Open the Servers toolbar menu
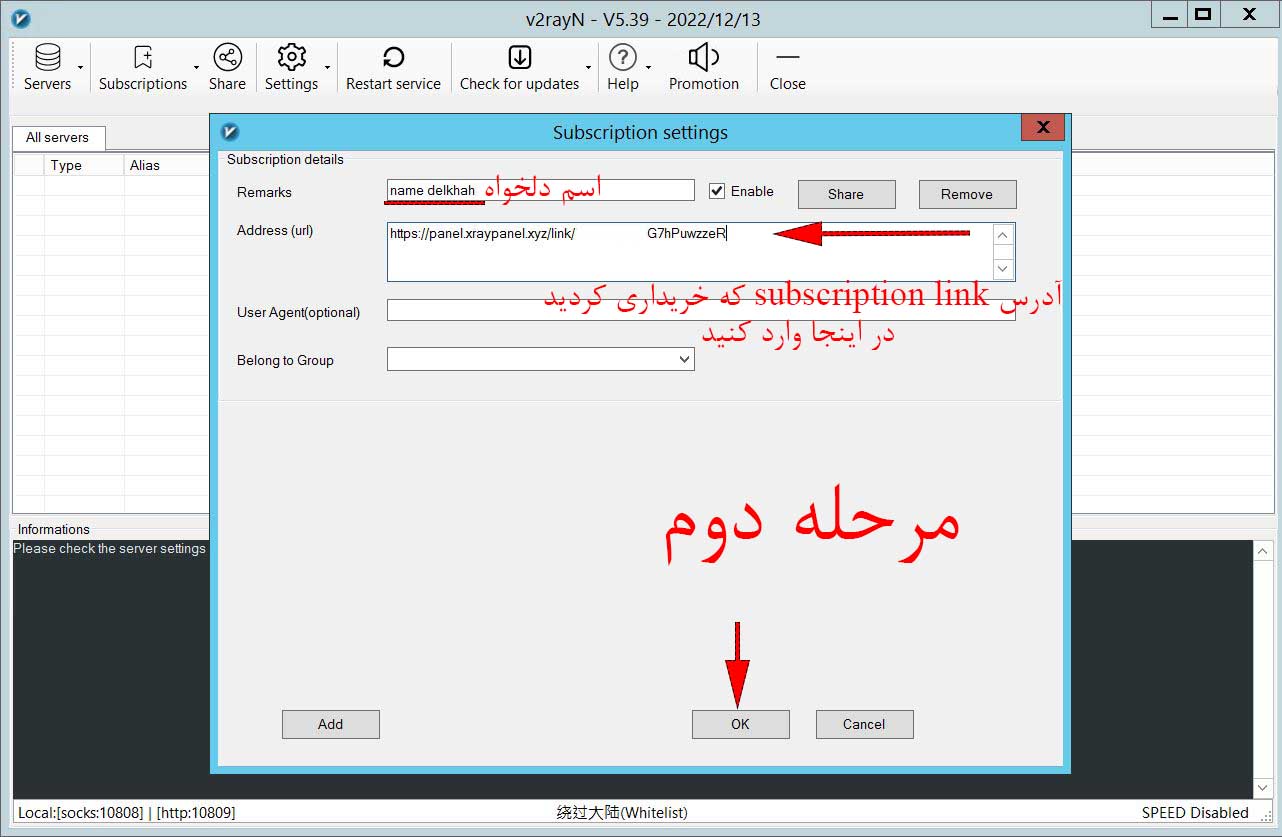 [47, 68]
